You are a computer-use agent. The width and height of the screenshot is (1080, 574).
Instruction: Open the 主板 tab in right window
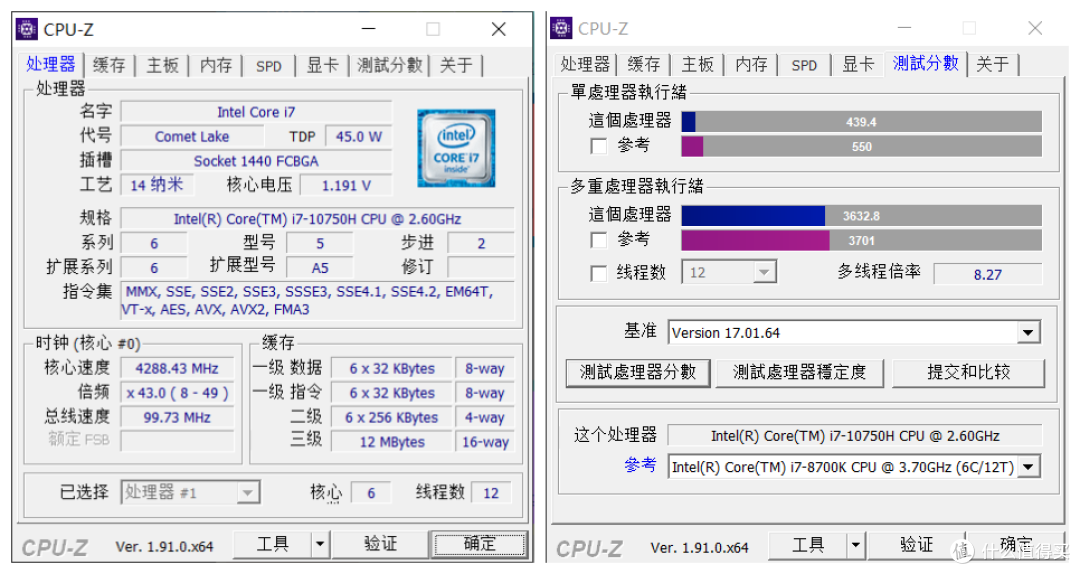698,64
